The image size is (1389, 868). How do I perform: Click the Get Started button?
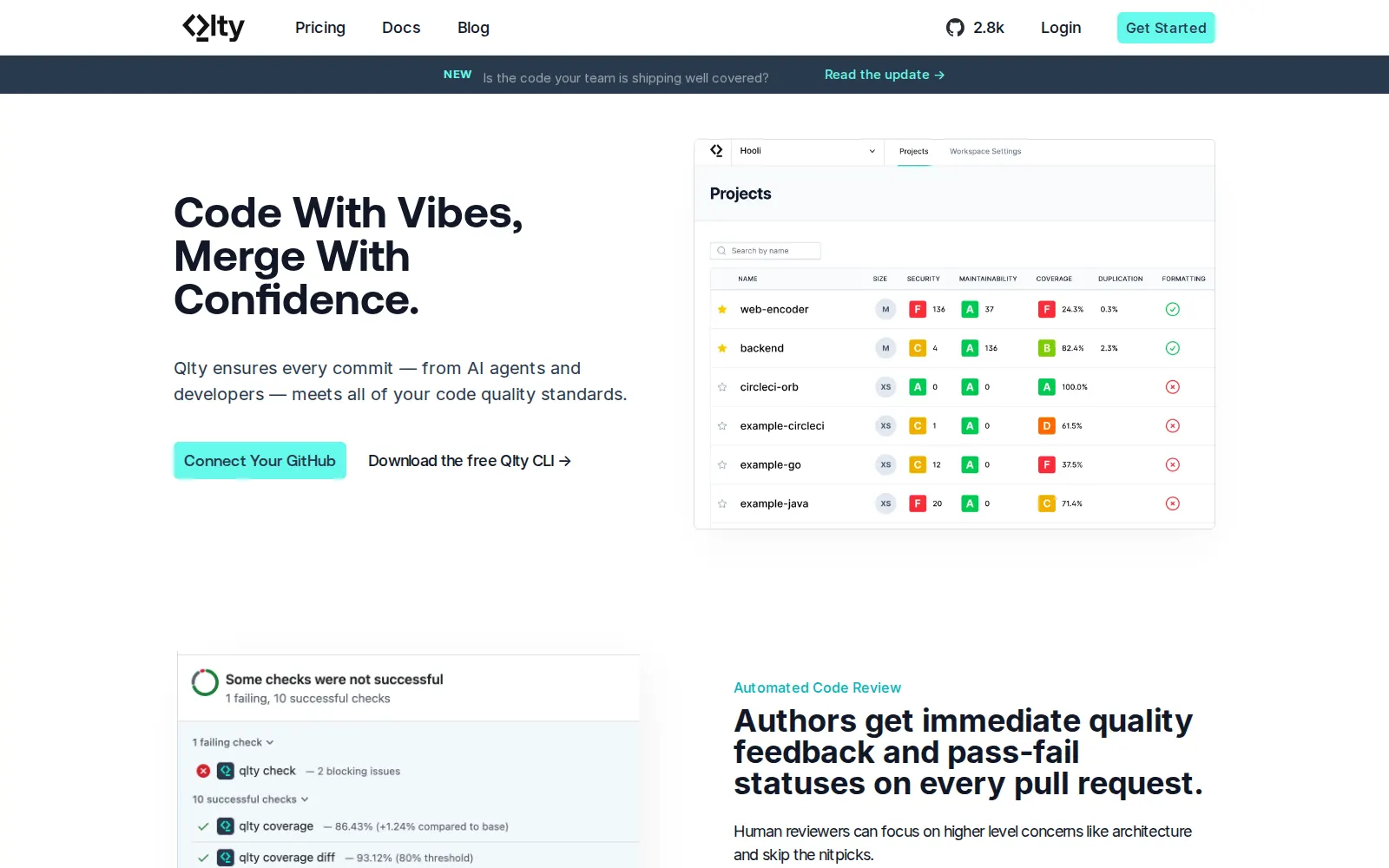point(1166,28)
